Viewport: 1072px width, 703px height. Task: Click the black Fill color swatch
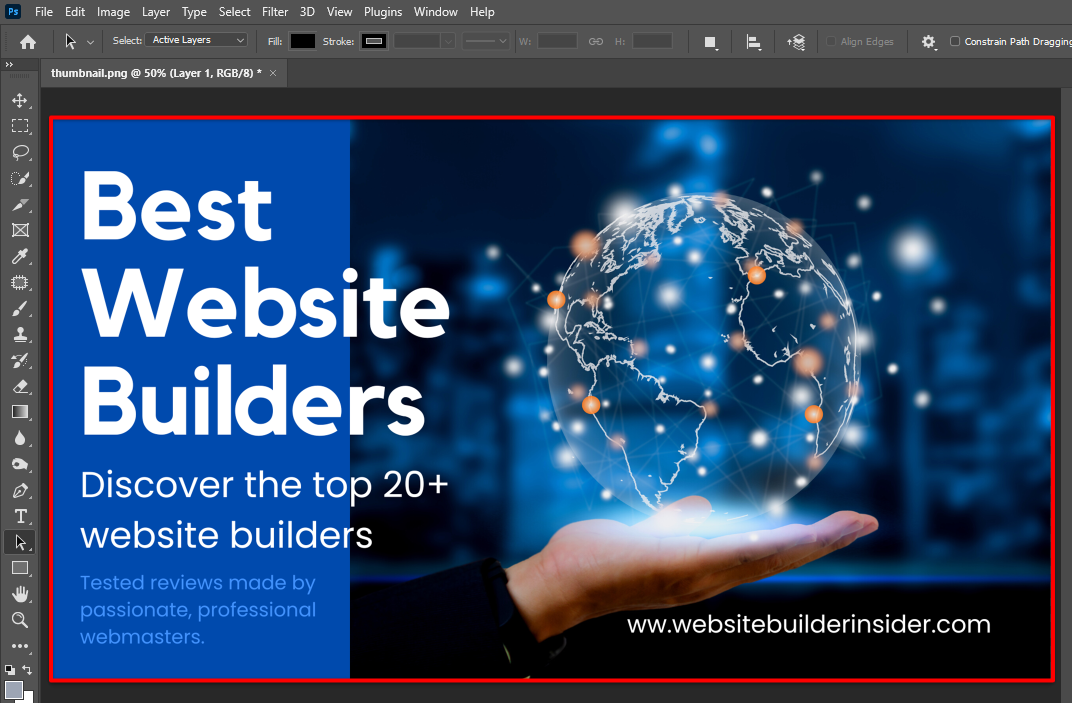(302, 41)
